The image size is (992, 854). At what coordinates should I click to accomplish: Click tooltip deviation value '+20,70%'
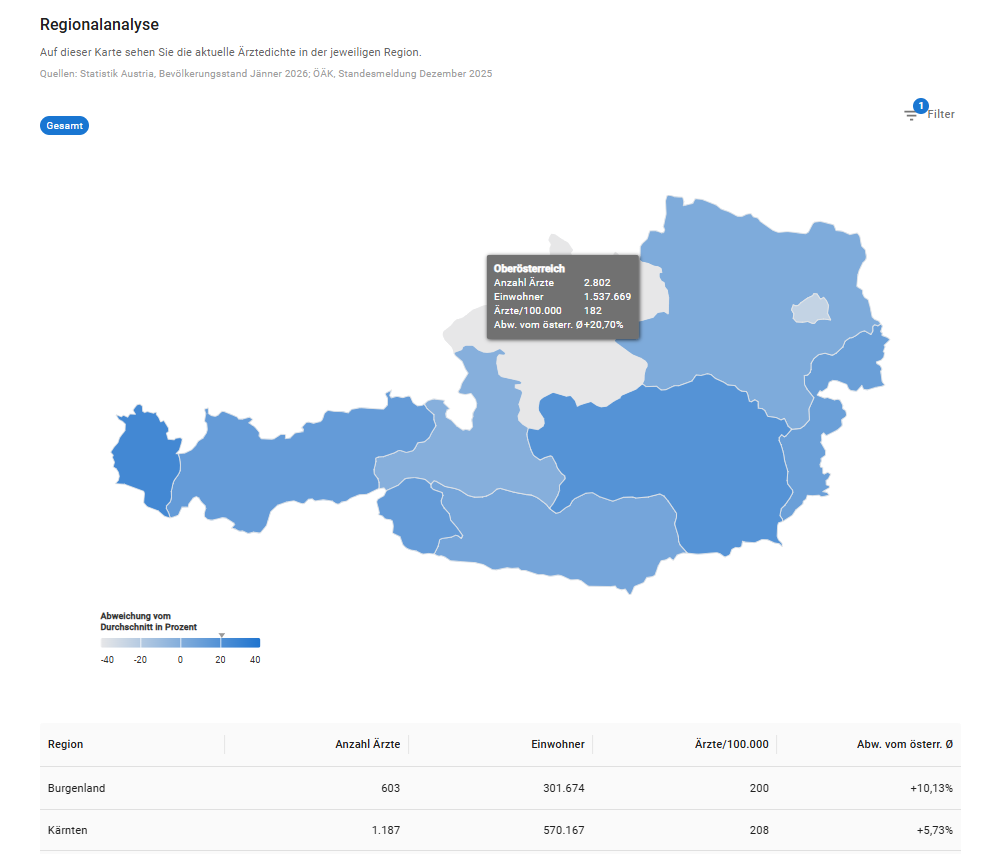(604, 325)
